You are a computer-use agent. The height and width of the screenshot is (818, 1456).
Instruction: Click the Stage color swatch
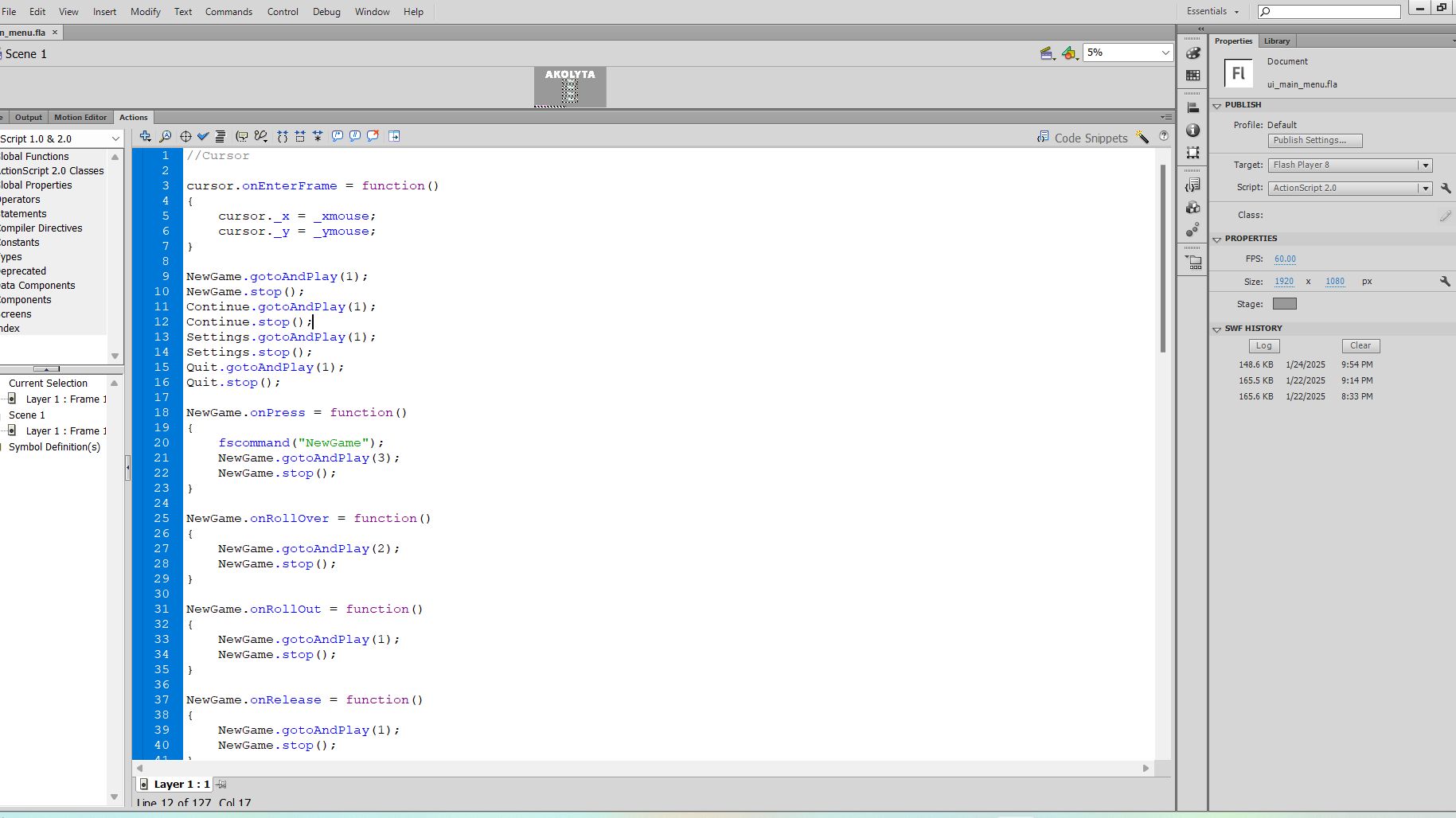coord(1284,304)
